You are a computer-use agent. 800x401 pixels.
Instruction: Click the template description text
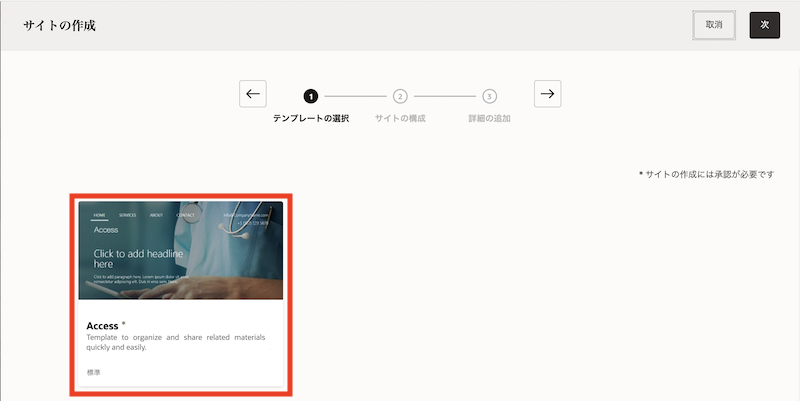click(175, 343)
